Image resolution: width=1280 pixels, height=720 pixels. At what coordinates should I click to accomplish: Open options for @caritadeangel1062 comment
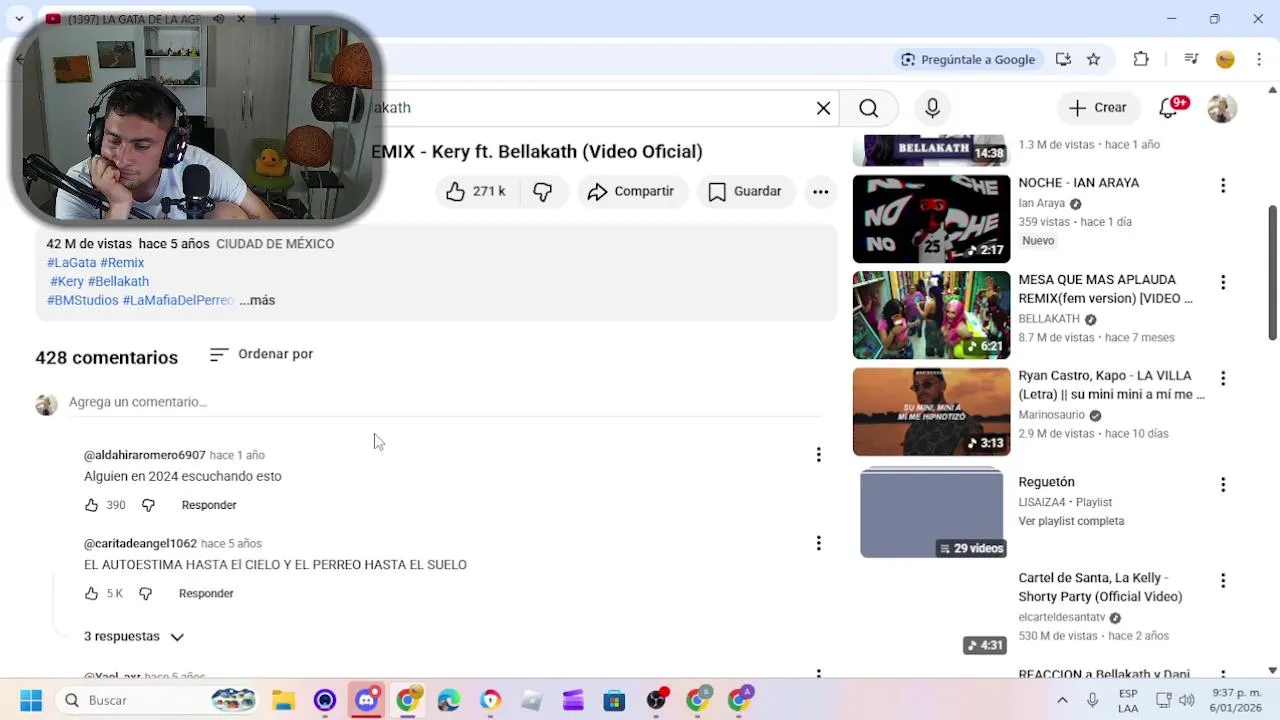(x=818, y=543)
